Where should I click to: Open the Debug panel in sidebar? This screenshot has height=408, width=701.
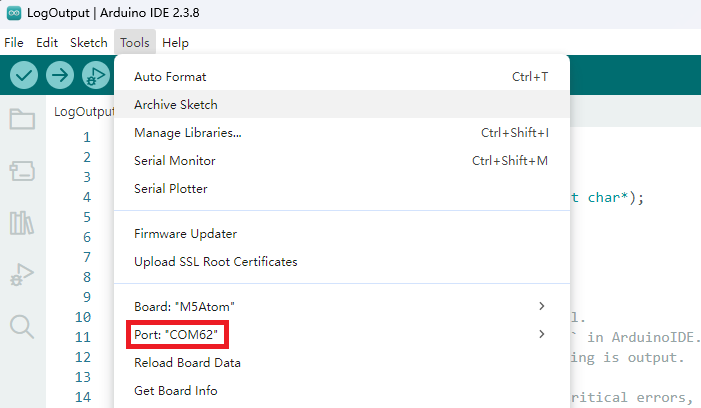[22, 274]
